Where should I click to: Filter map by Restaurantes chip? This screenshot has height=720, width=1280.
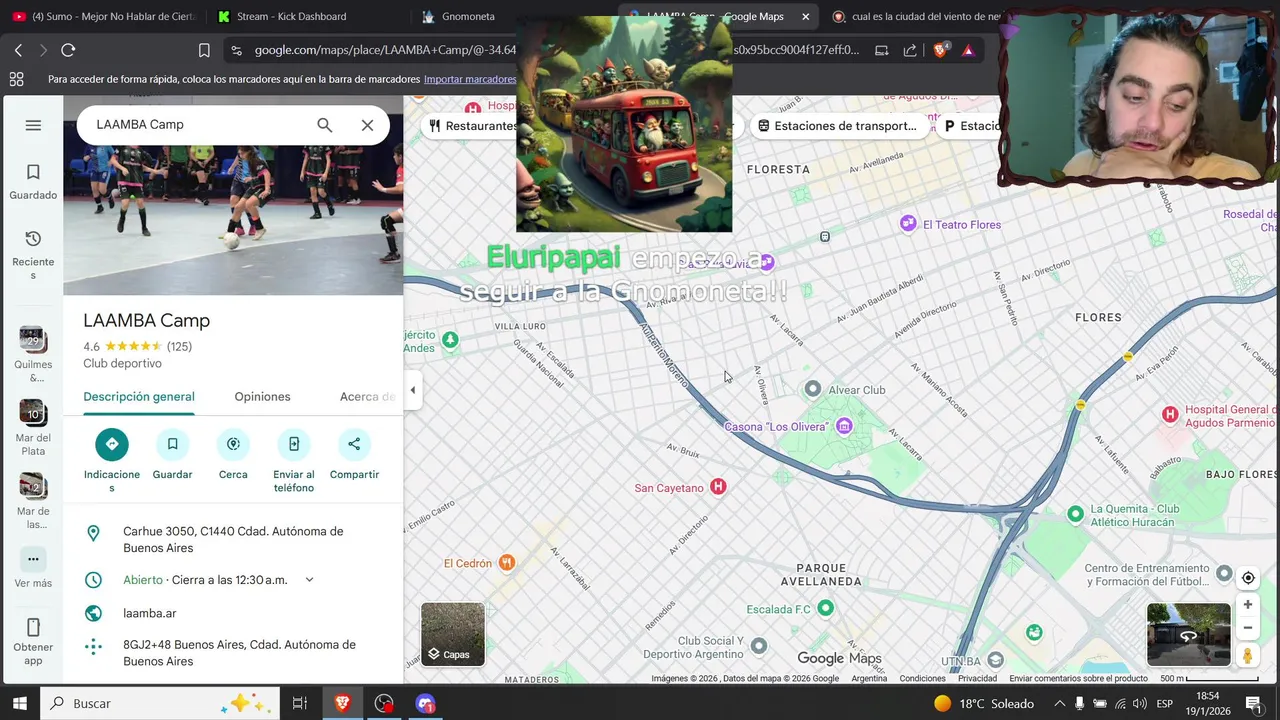click(x=472, y=126)
